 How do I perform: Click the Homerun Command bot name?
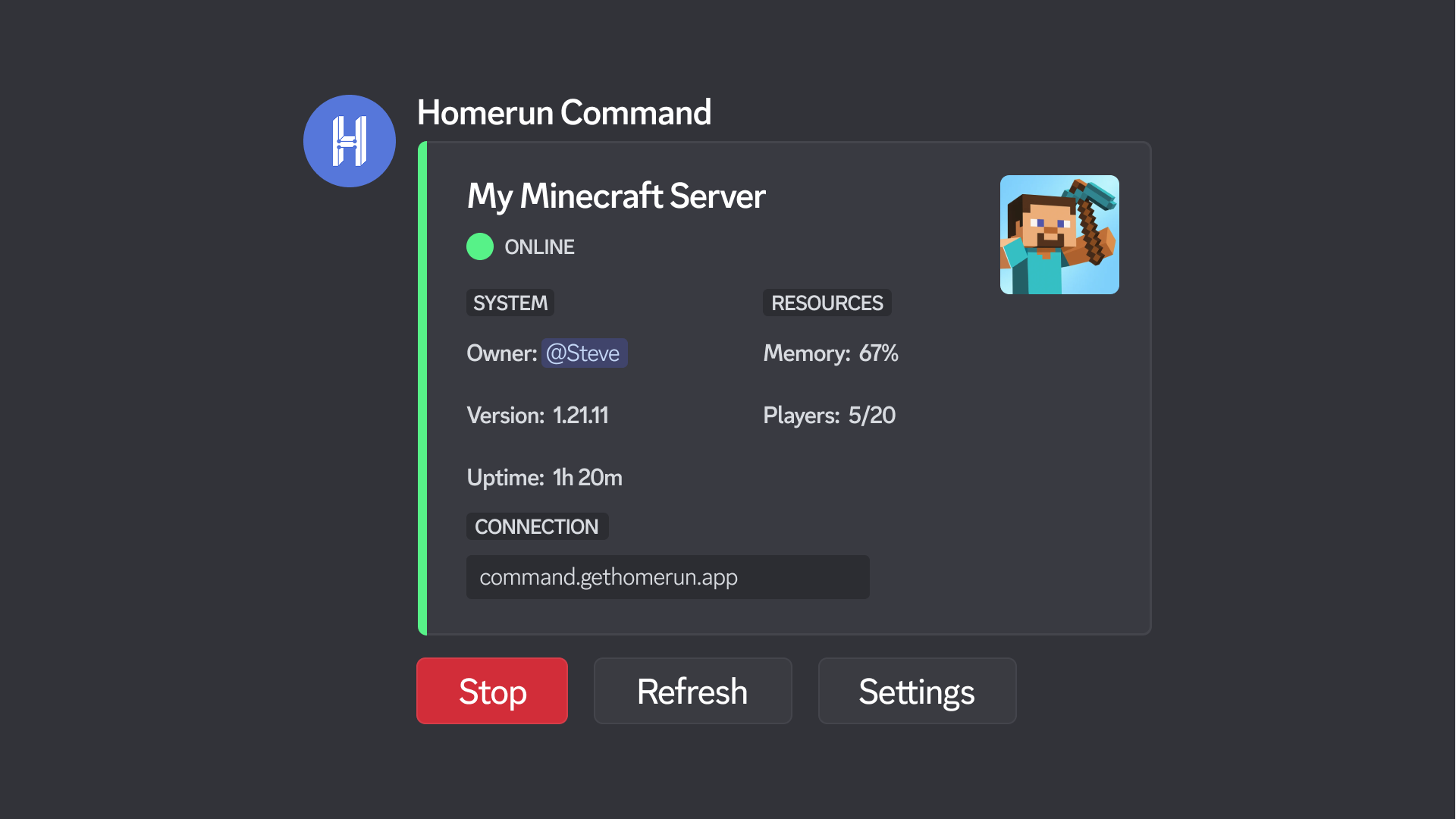point(564,111)
